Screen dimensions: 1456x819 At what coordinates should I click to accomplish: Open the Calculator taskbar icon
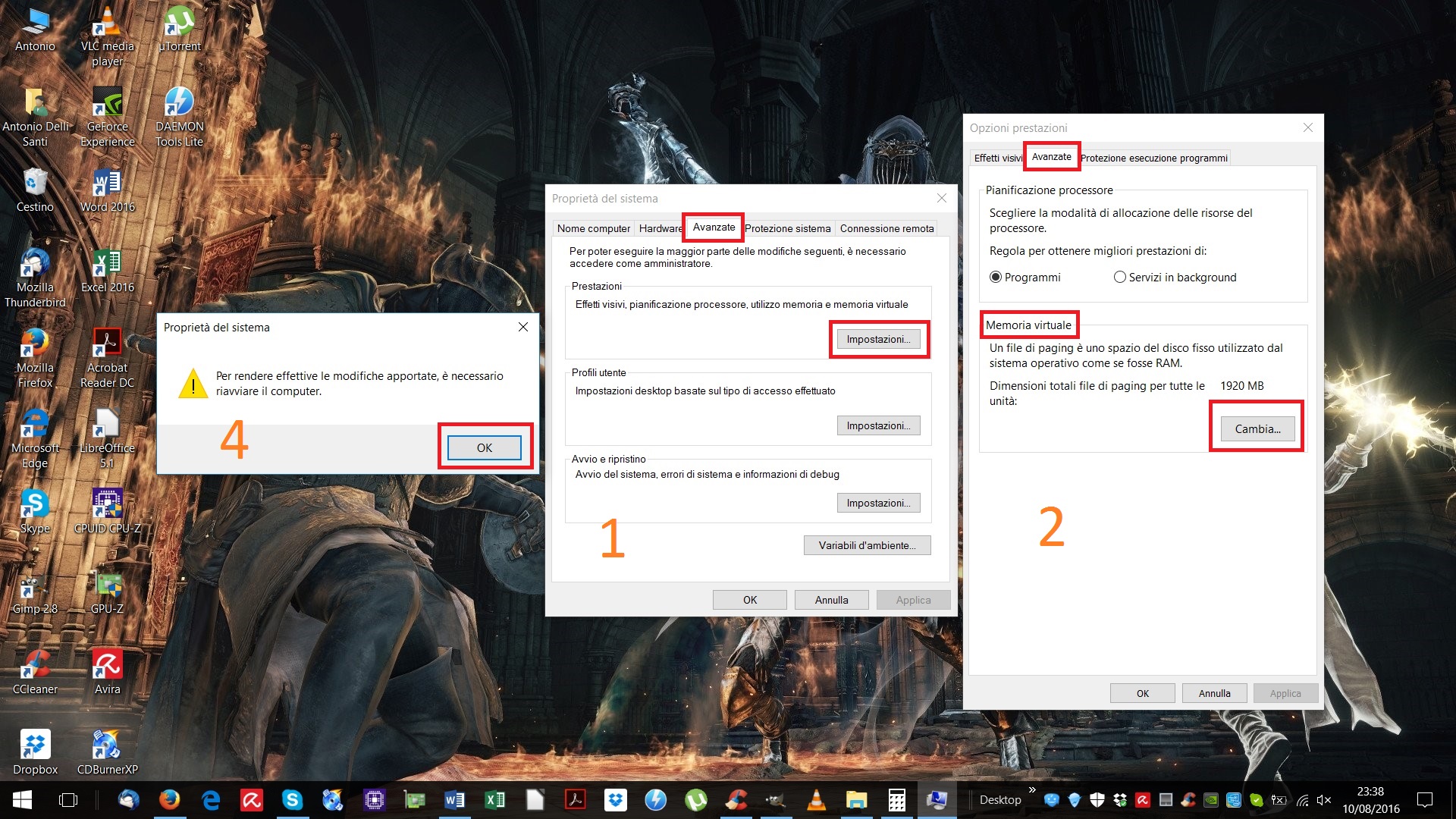pyautogui.click(x=897, y=800)
